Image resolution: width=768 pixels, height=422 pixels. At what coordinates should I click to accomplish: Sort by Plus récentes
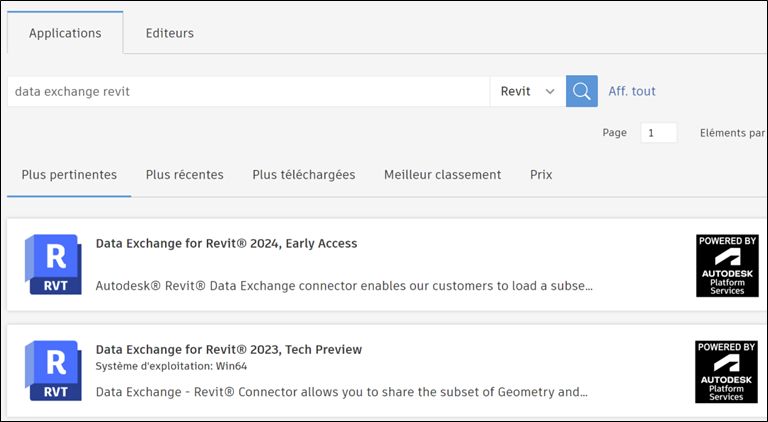pos(185,175)
